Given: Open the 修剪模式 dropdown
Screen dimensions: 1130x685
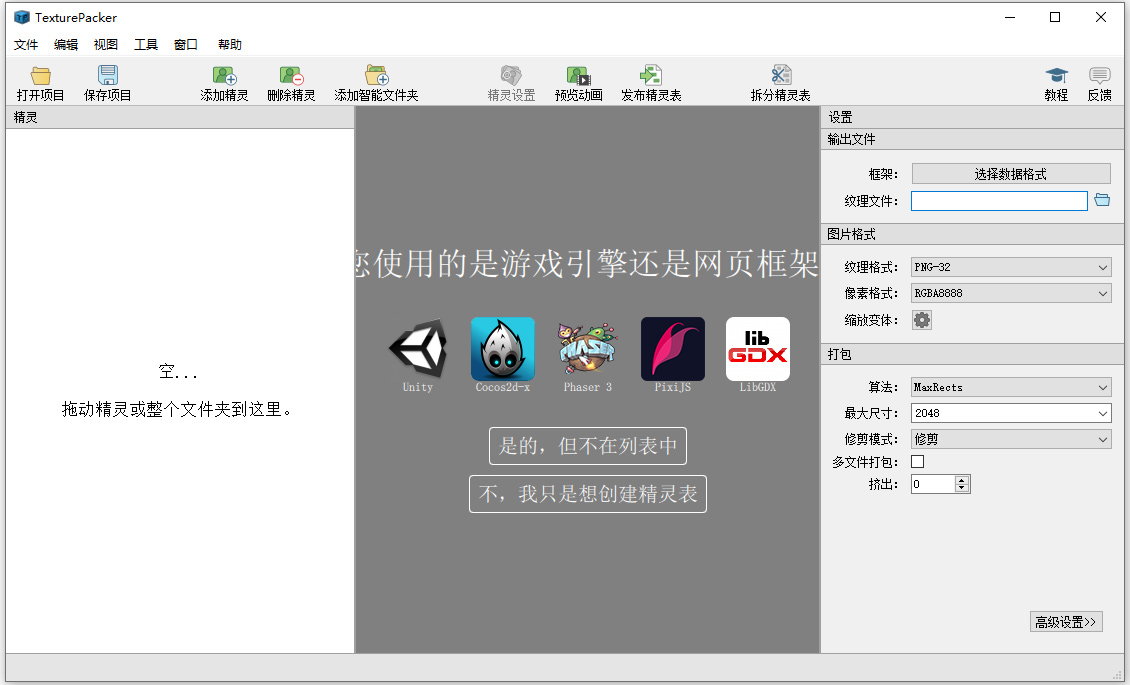Looking at the screenshot, I should pos(1010,439).
